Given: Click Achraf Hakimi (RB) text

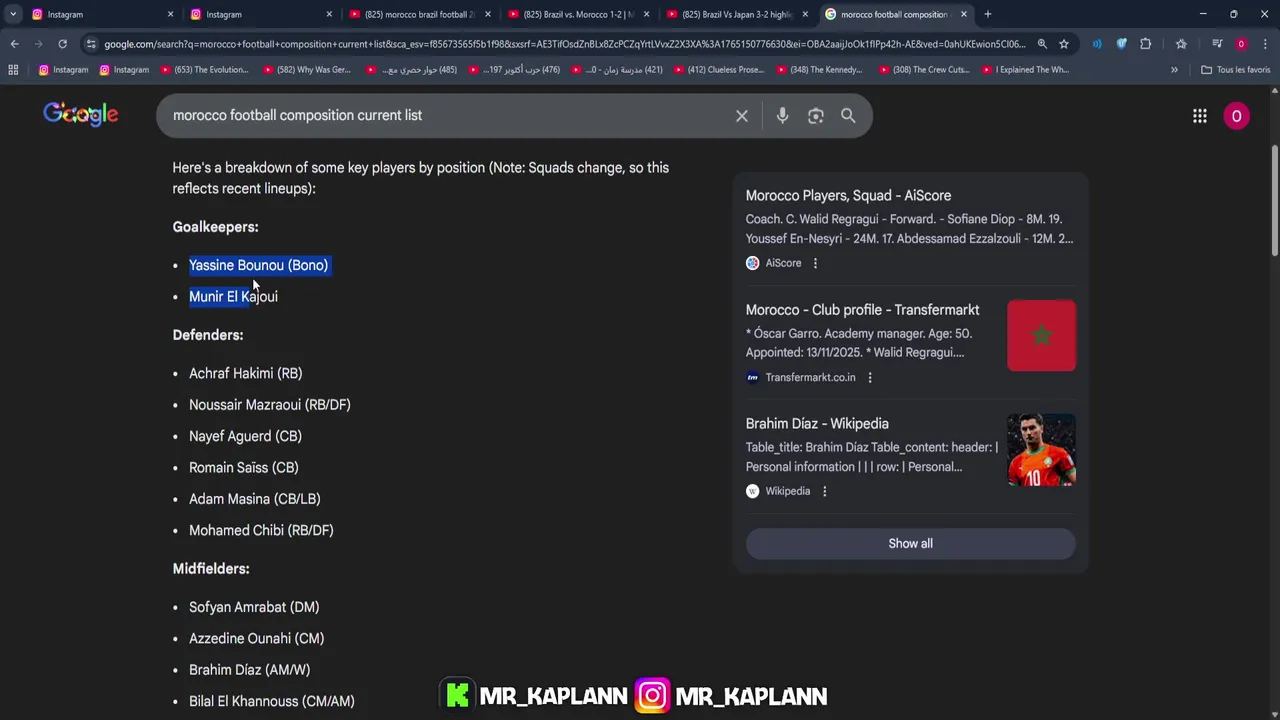Looking at the screenshot, I should pos(245,373).
